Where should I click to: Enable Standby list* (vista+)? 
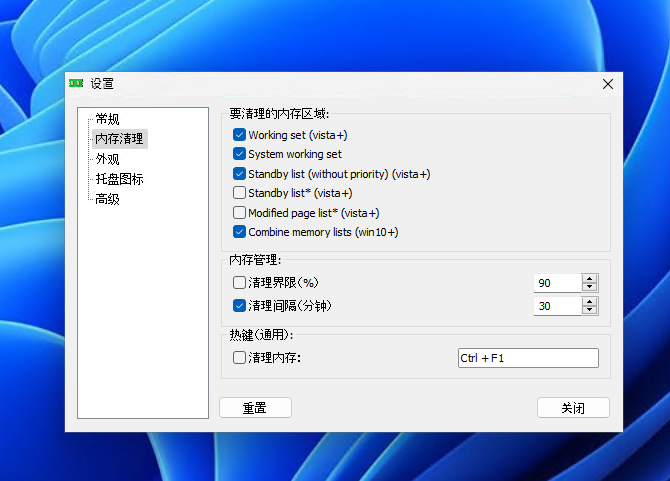click(x=239, y=193)
